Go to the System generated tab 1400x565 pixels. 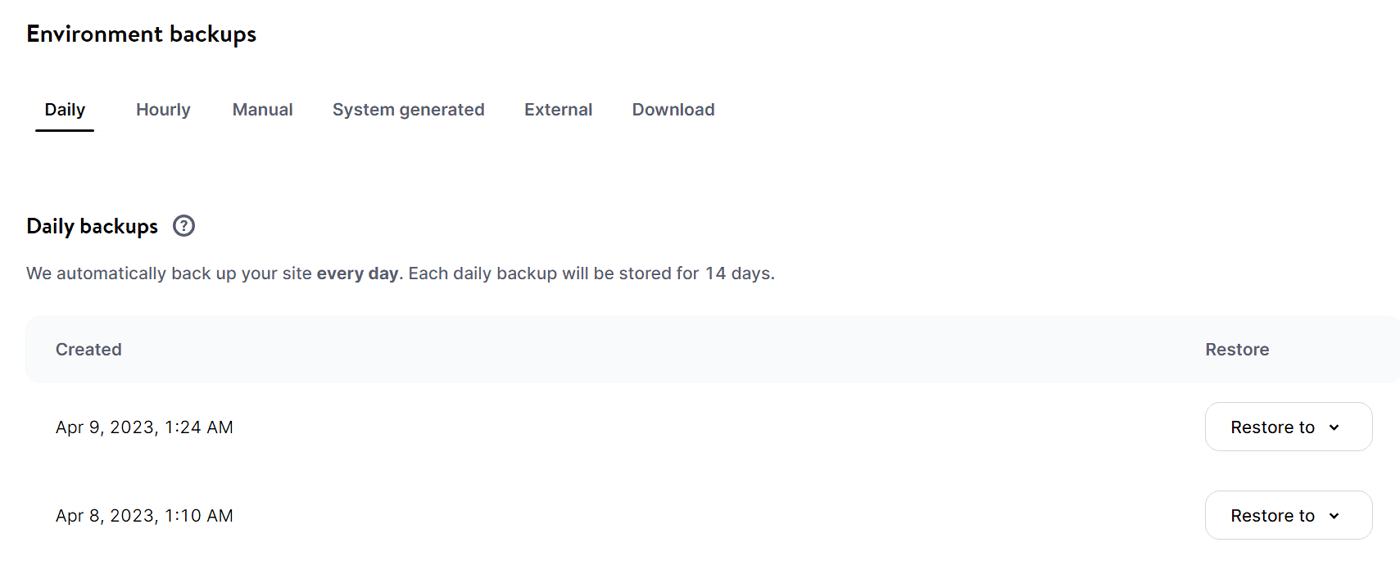tap(408, 110)
